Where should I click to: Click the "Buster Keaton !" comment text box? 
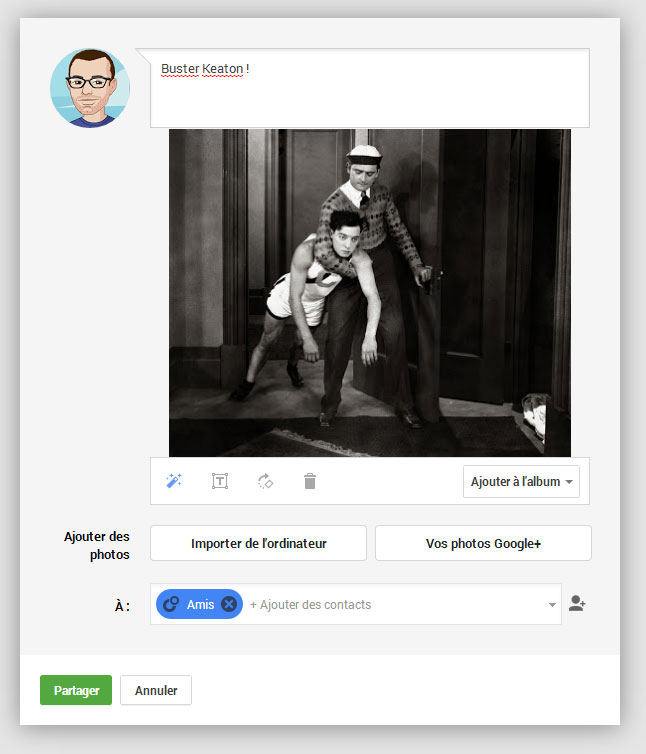pos(369,88)
